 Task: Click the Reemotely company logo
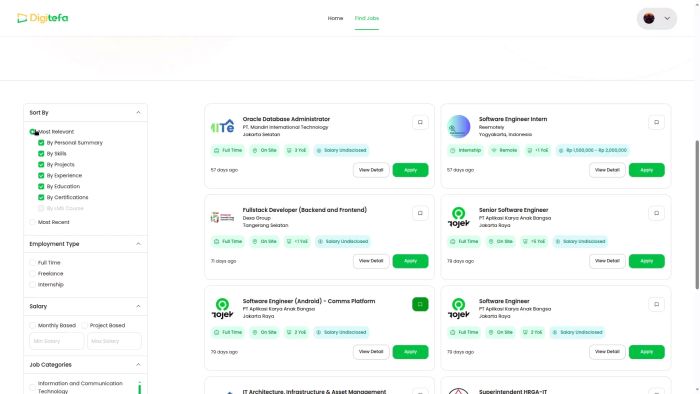(x=458, y=126)
